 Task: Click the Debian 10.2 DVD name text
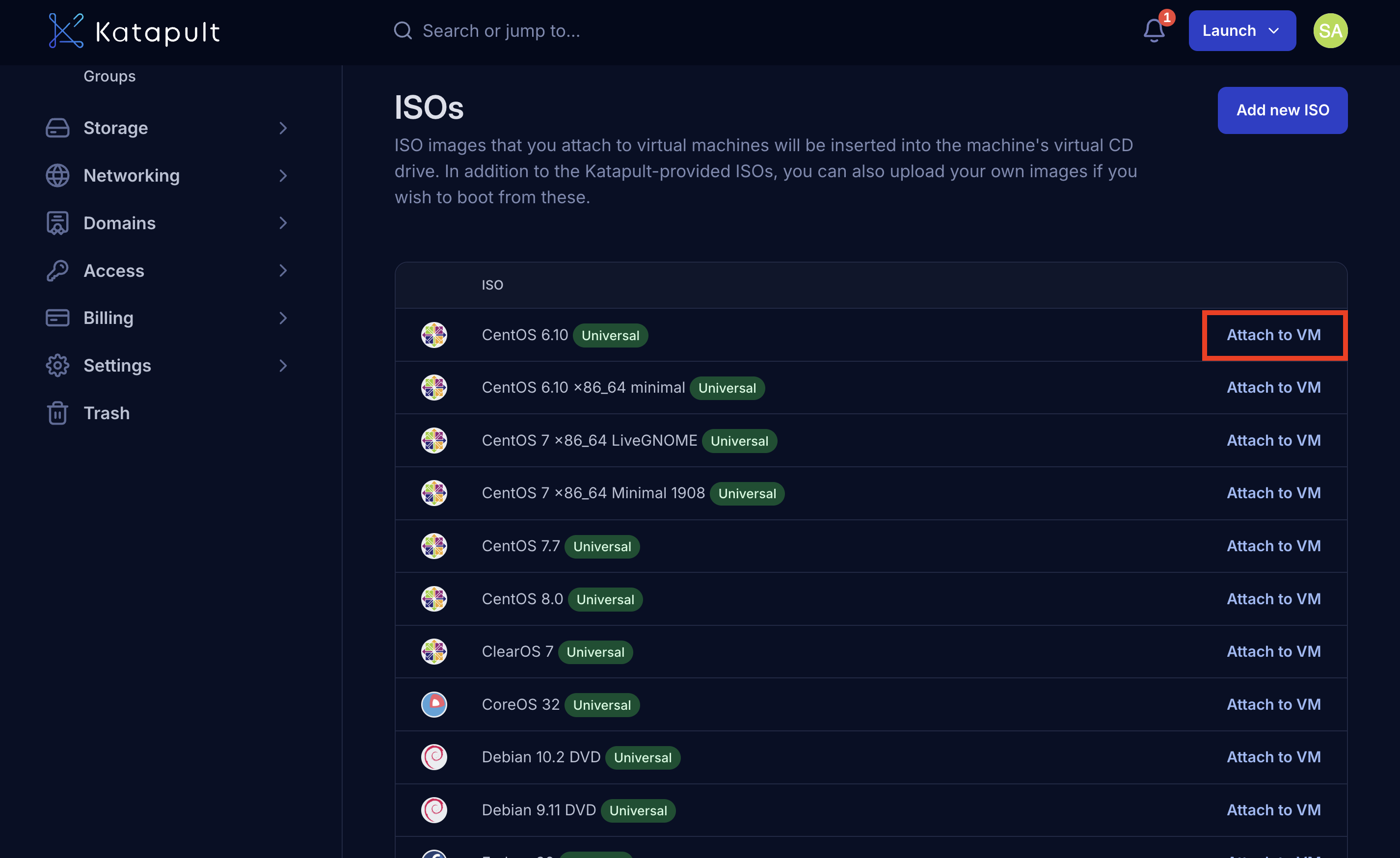541,757
